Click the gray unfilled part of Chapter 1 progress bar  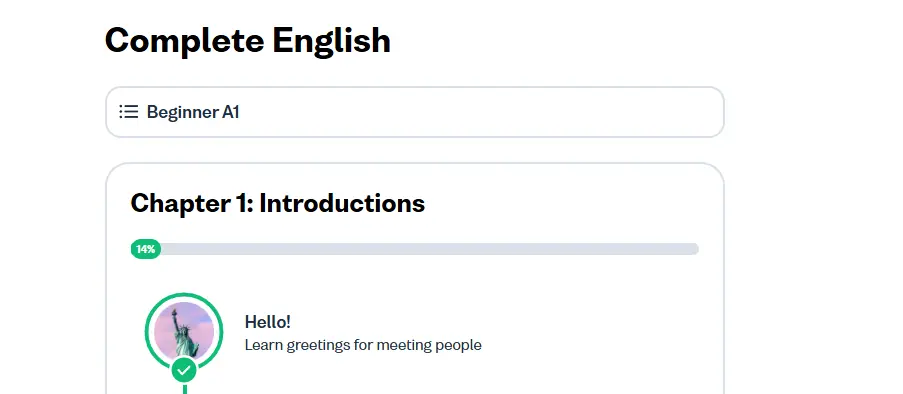(430, 249)
